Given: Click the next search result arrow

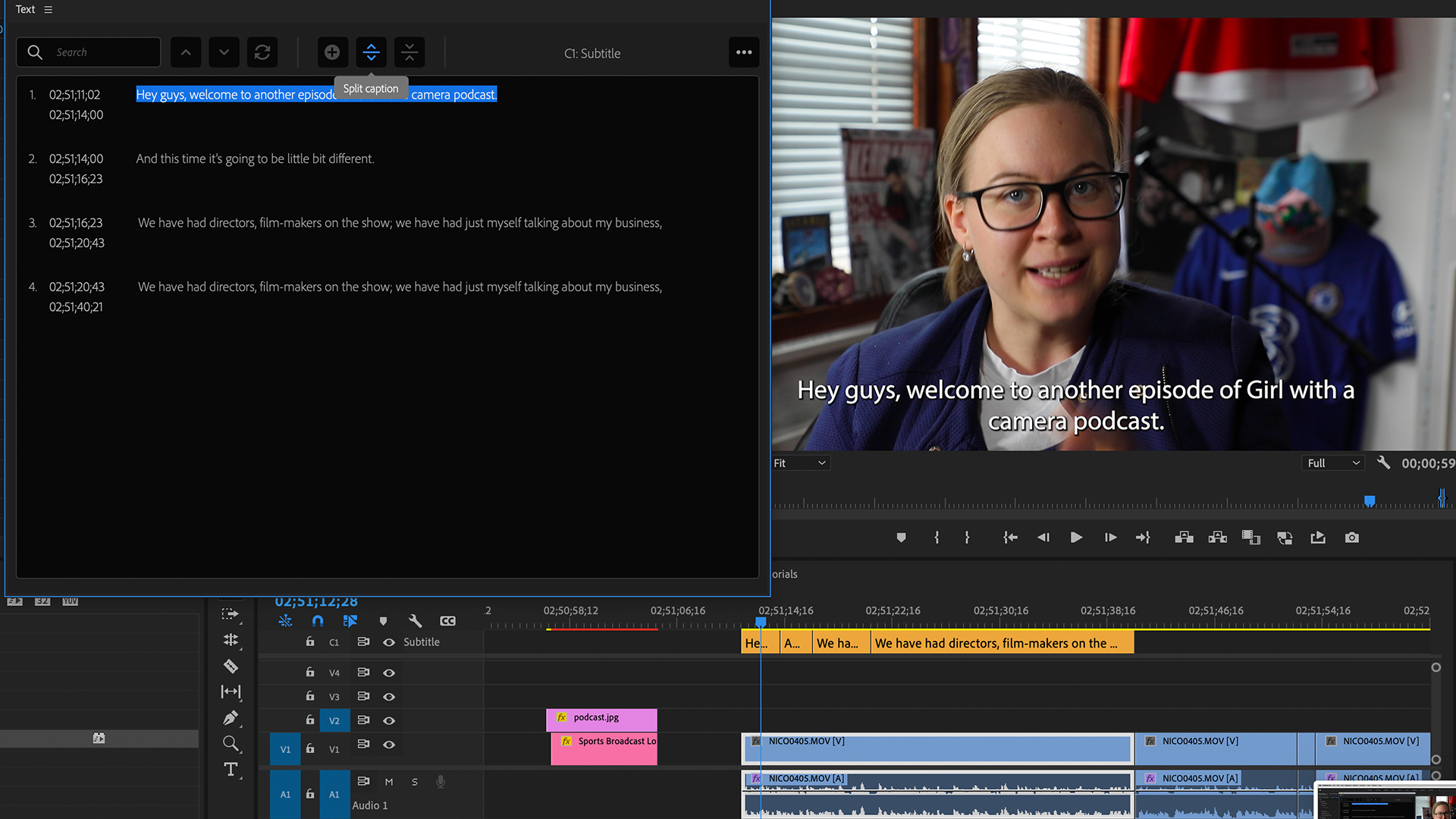Looking at the screenshot, I should 224,52.
